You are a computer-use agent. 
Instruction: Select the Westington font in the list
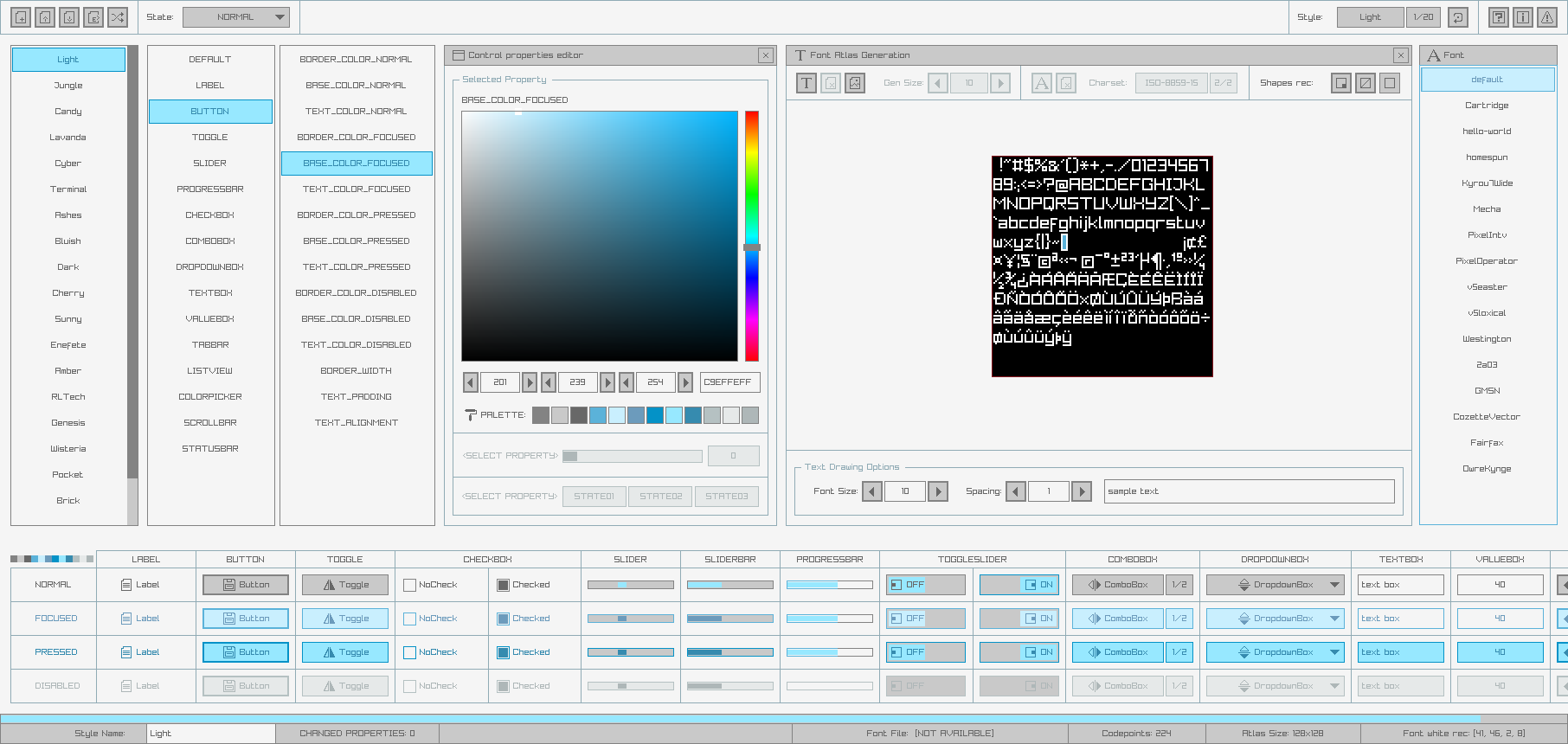[1488, 339]
